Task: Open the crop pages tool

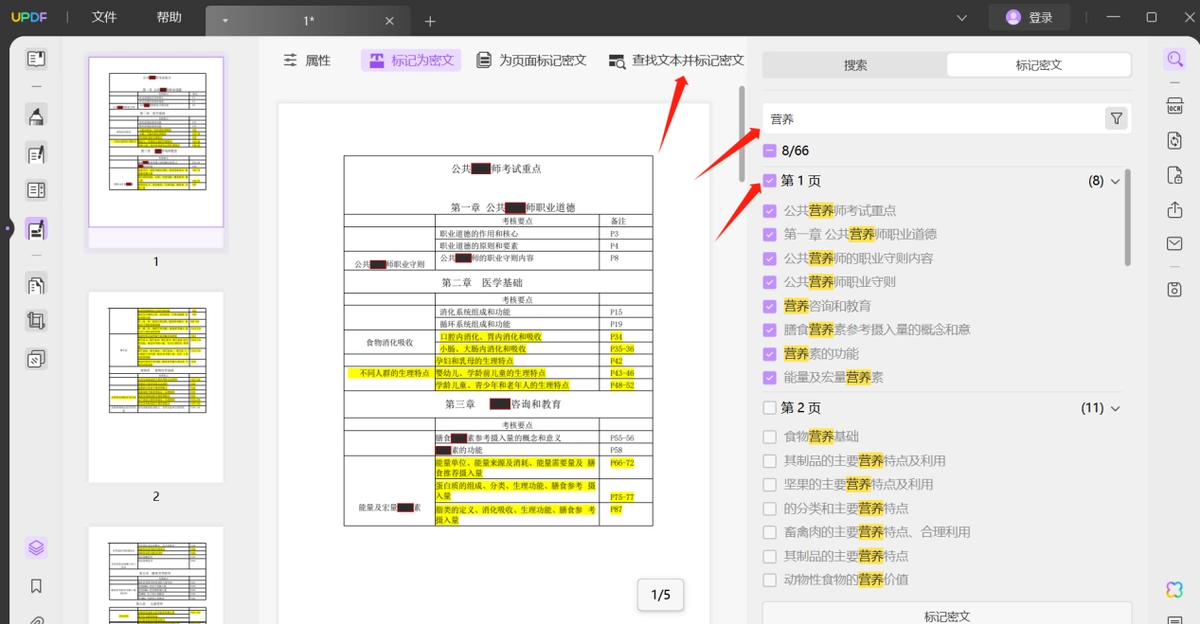Action: coord(36,321)
